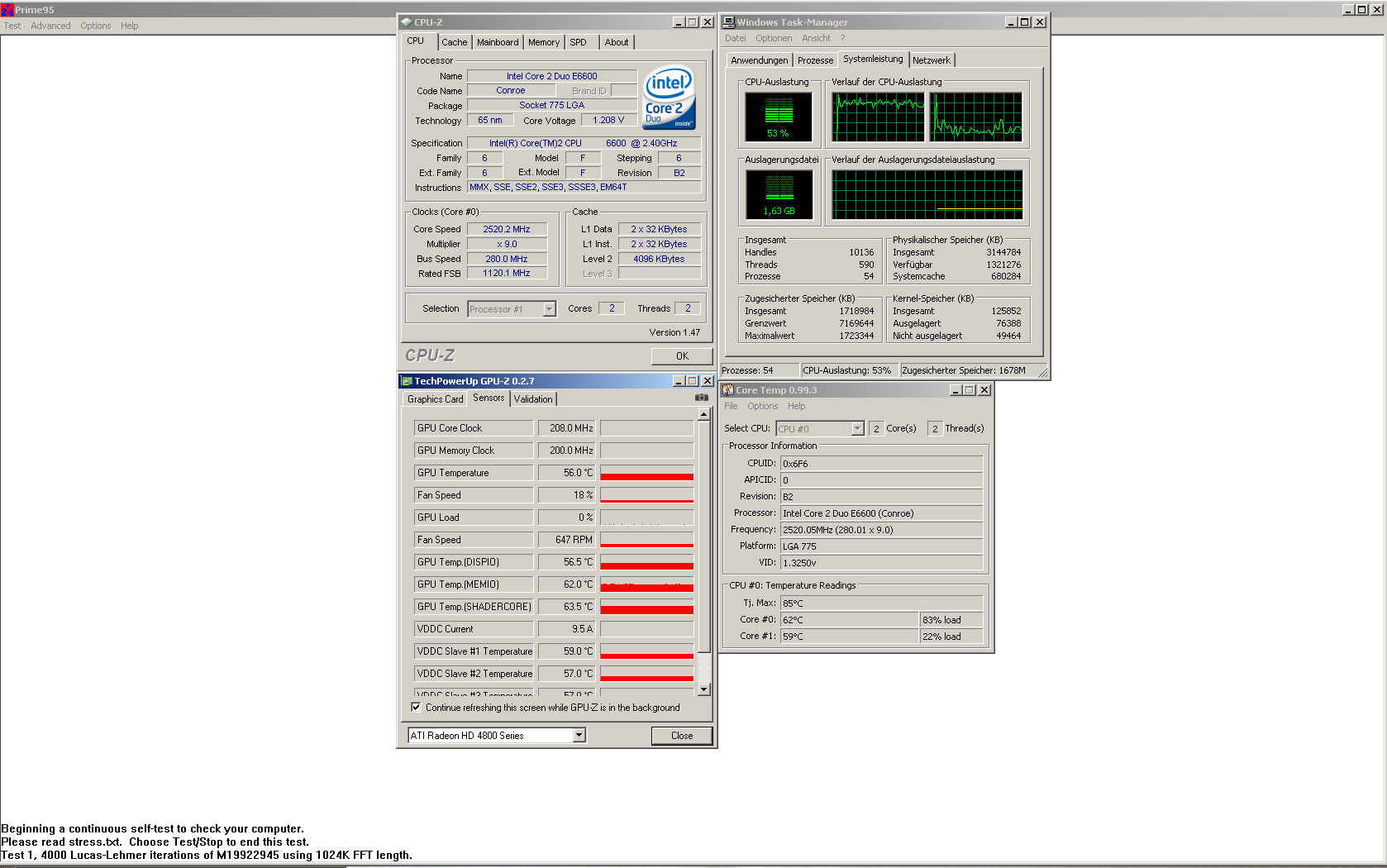Click the GPU Core Clock value field
The image size is (1387, 868).
tap(566, 428)
